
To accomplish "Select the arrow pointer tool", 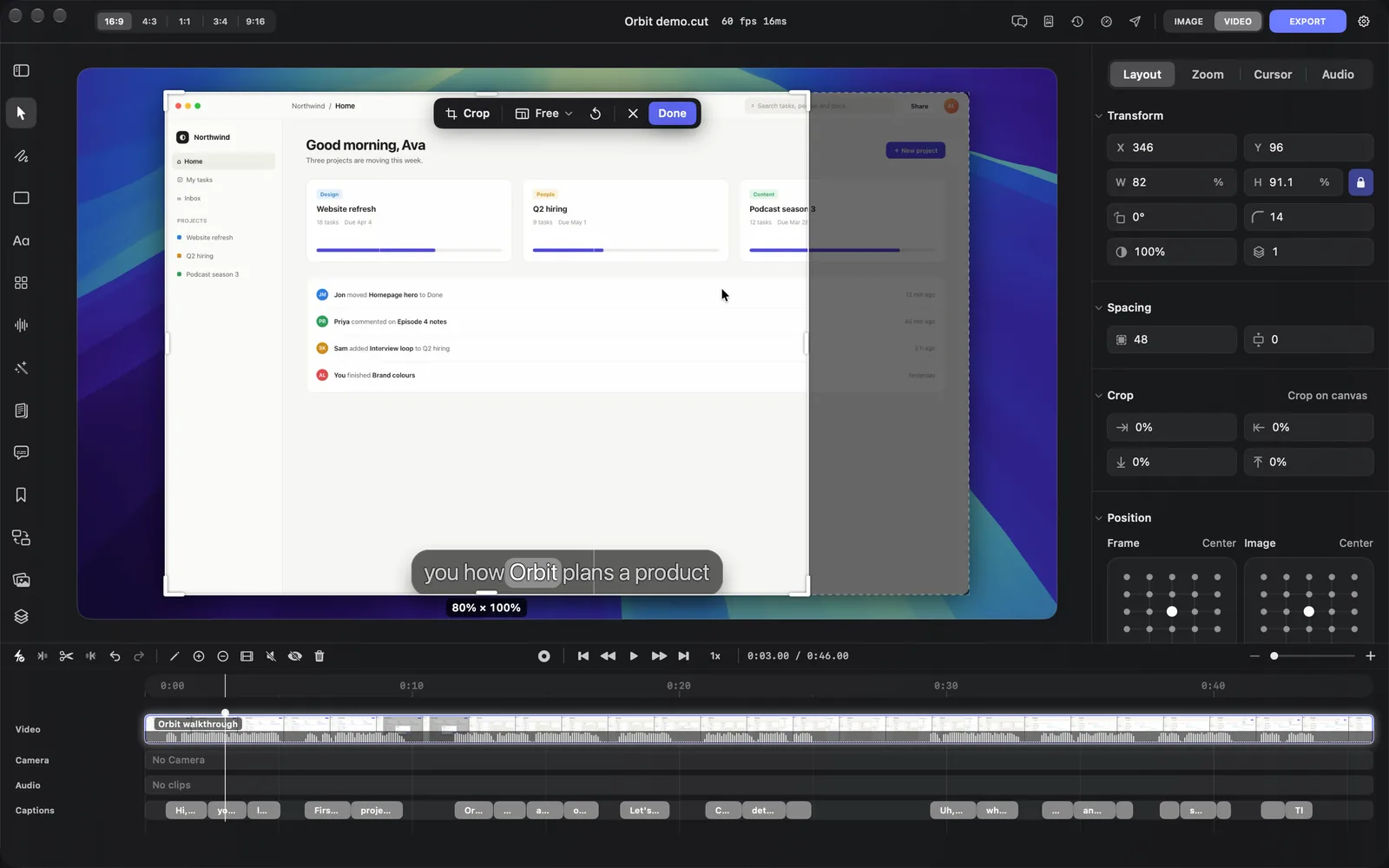I will point(22,113).
